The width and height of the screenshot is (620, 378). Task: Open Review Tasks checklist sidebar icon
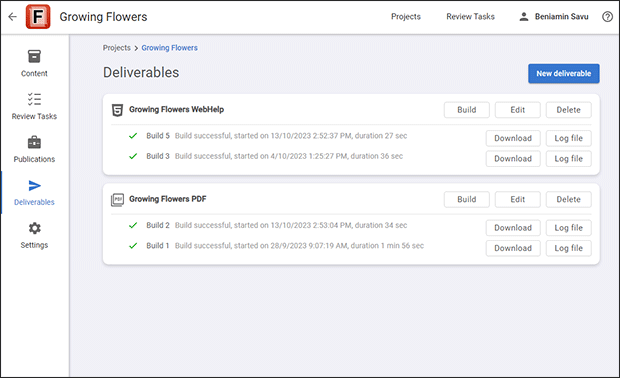34,99
